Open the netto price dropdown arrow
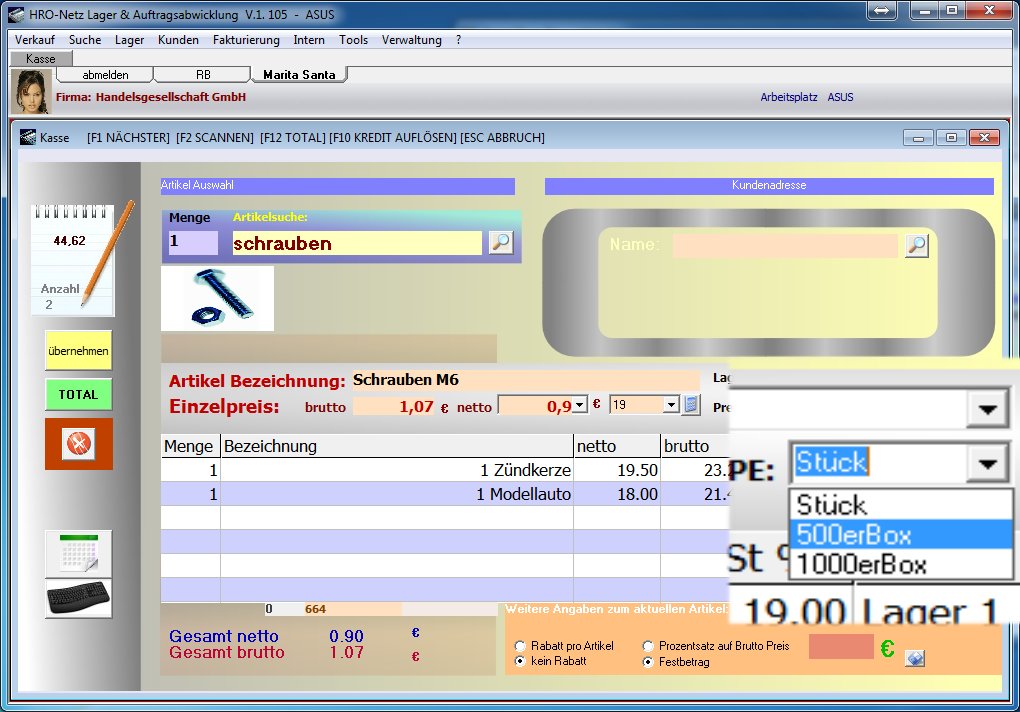Screen dimensions: 1020x712 (581, 405)
